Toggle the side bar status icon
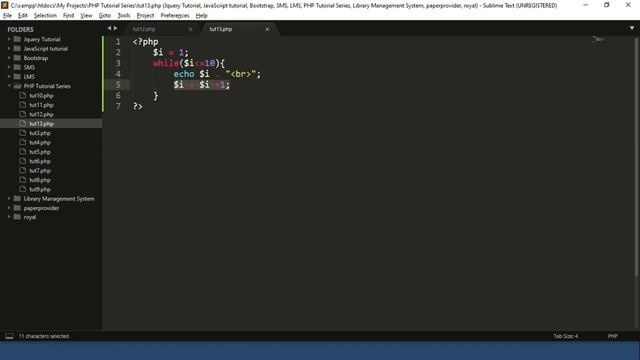 coord(9,336)
